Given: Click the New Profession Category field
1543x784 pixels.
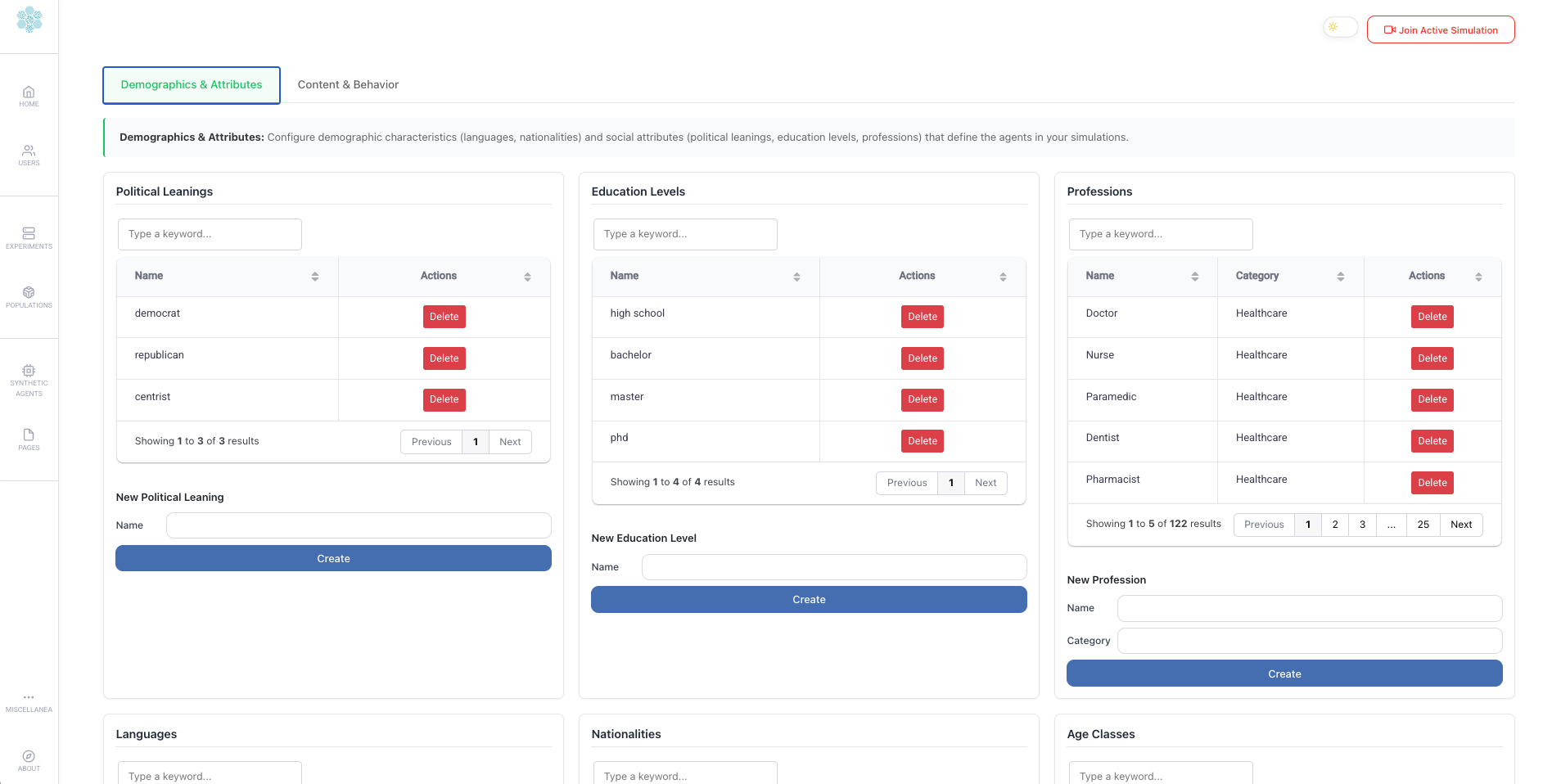Looking at the screenshot, I should [1309, 641].
